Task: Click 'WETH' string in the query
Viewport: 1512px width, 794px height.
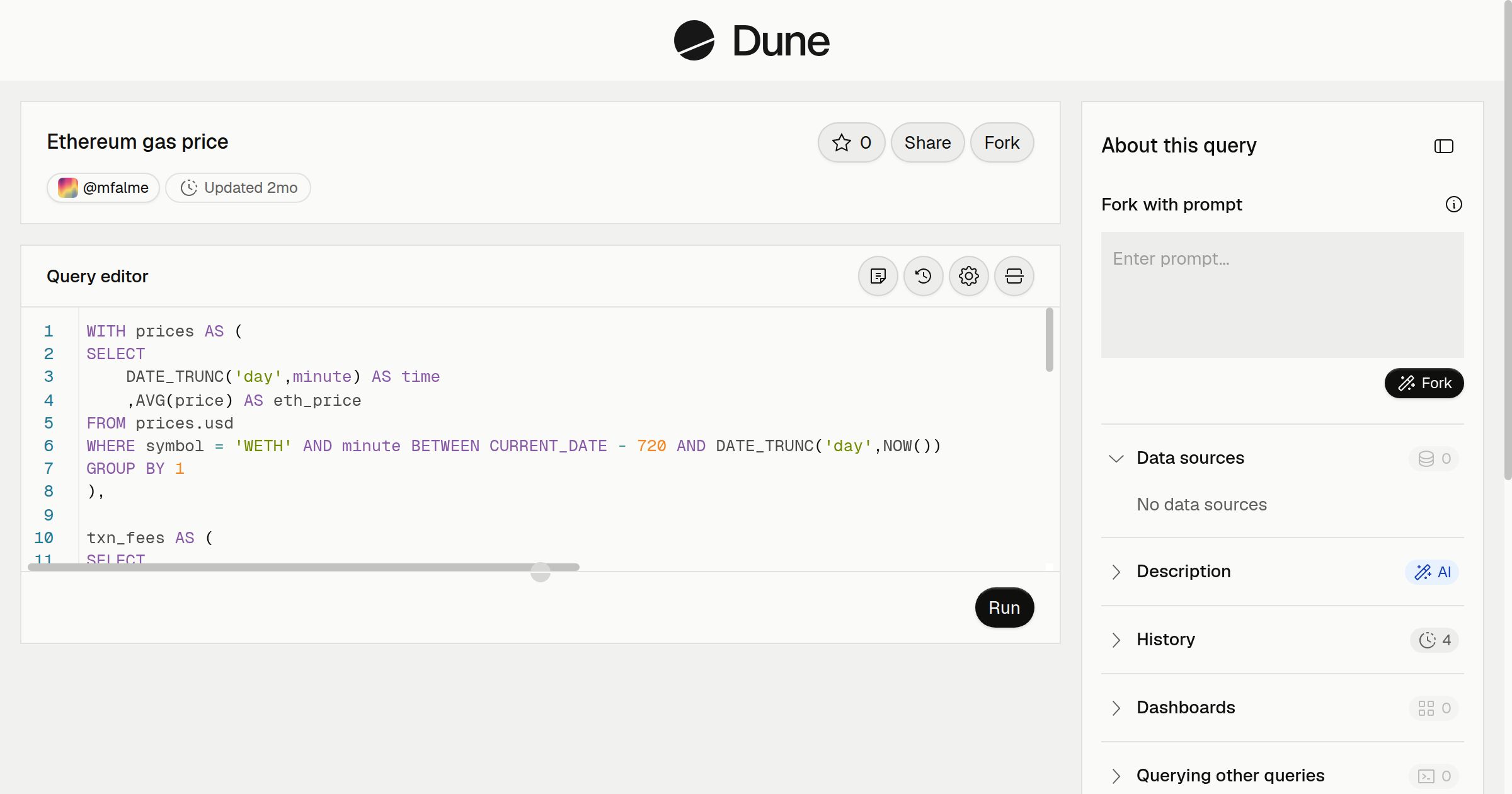Action: (x=263, y=446)
